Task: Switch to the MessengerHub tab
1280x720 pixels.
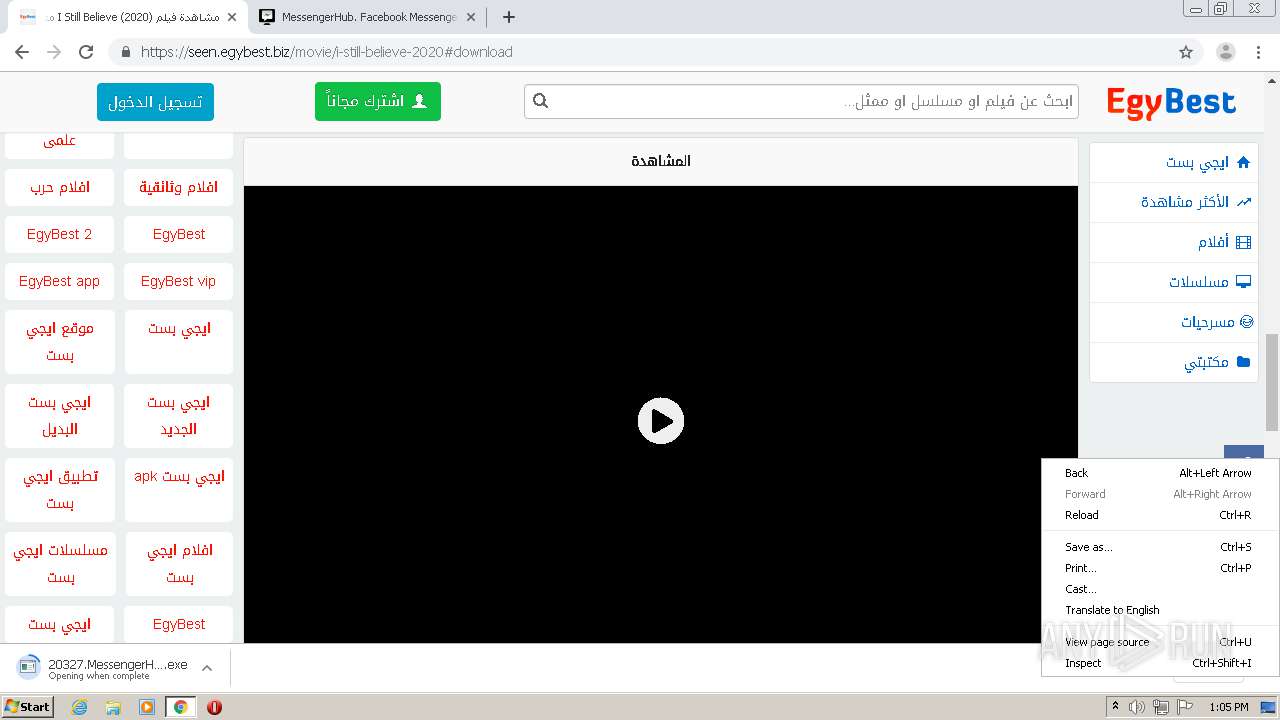Action: pyautogui.click(x=365, y=17)
